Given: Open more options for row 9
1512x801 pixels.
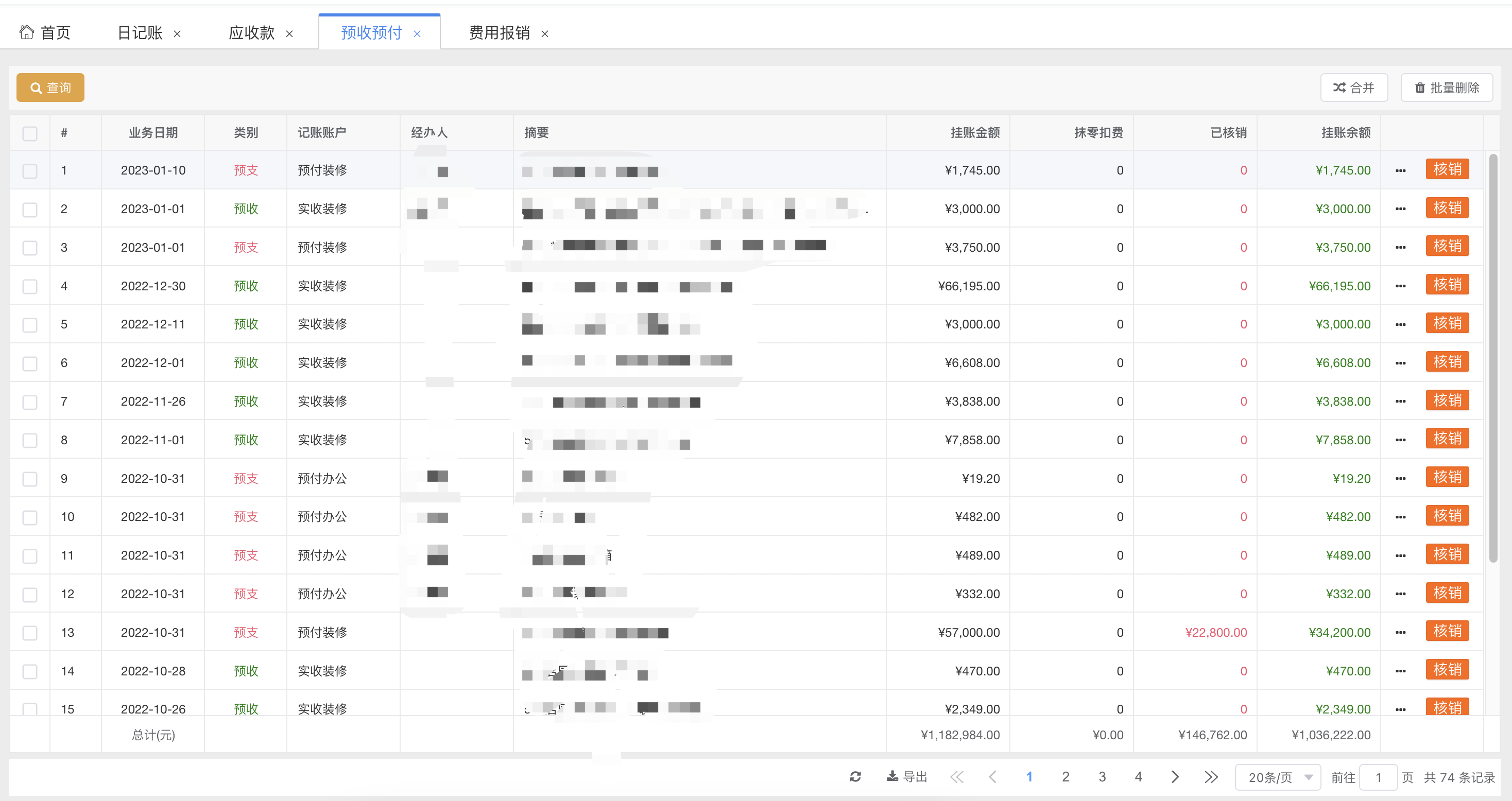Looking at the screenshot, I should (1400, 479).
